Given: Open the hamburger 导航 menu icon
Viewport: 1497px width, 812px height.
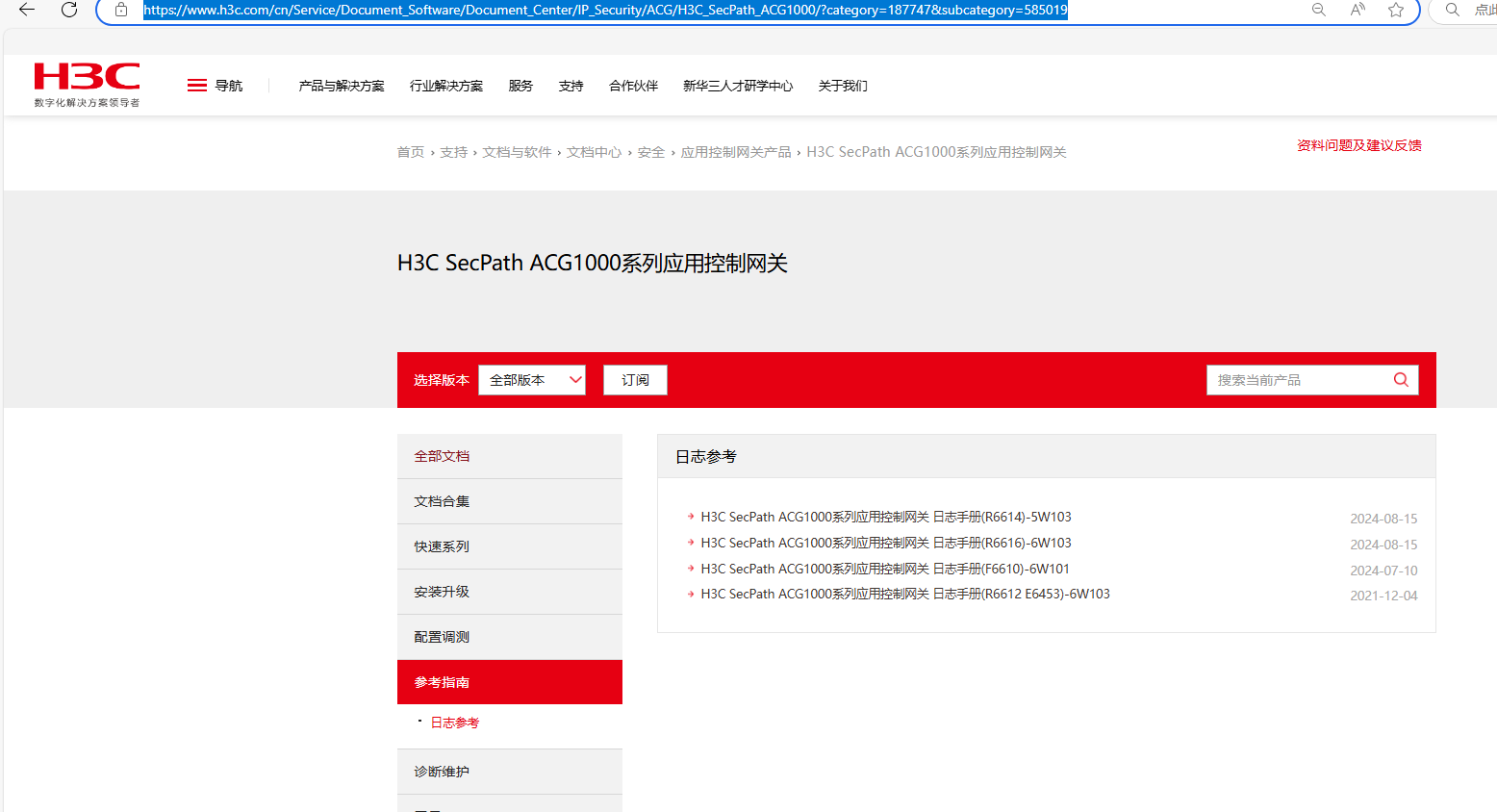Looking at the screenshot, I should 197,86.
